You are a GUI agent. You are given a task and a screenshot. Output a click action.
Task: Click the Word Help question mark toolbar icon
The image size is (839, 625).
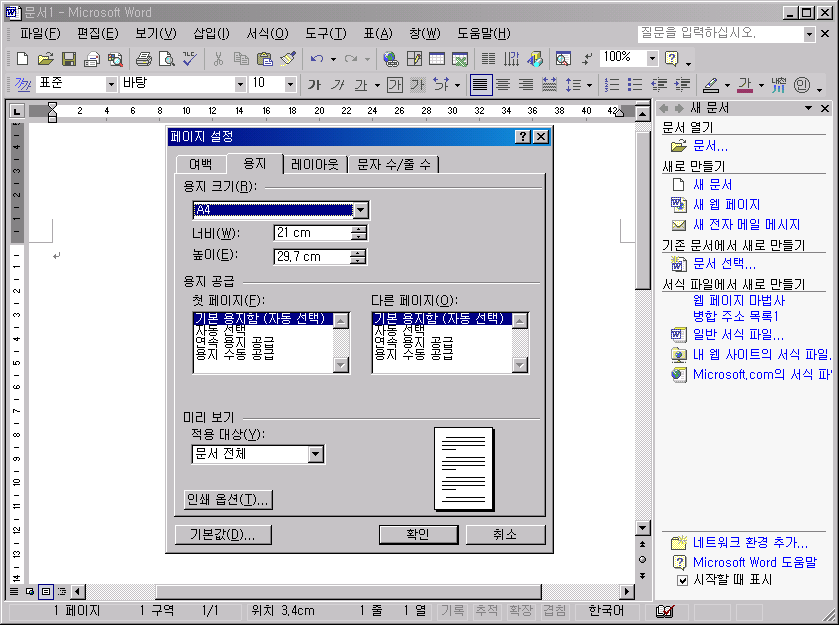672,58
